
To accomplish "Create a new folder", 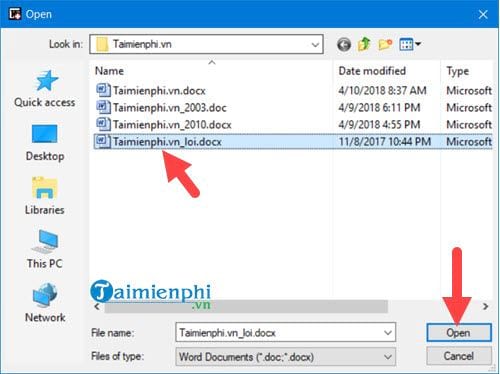I will tap(385, 44).
